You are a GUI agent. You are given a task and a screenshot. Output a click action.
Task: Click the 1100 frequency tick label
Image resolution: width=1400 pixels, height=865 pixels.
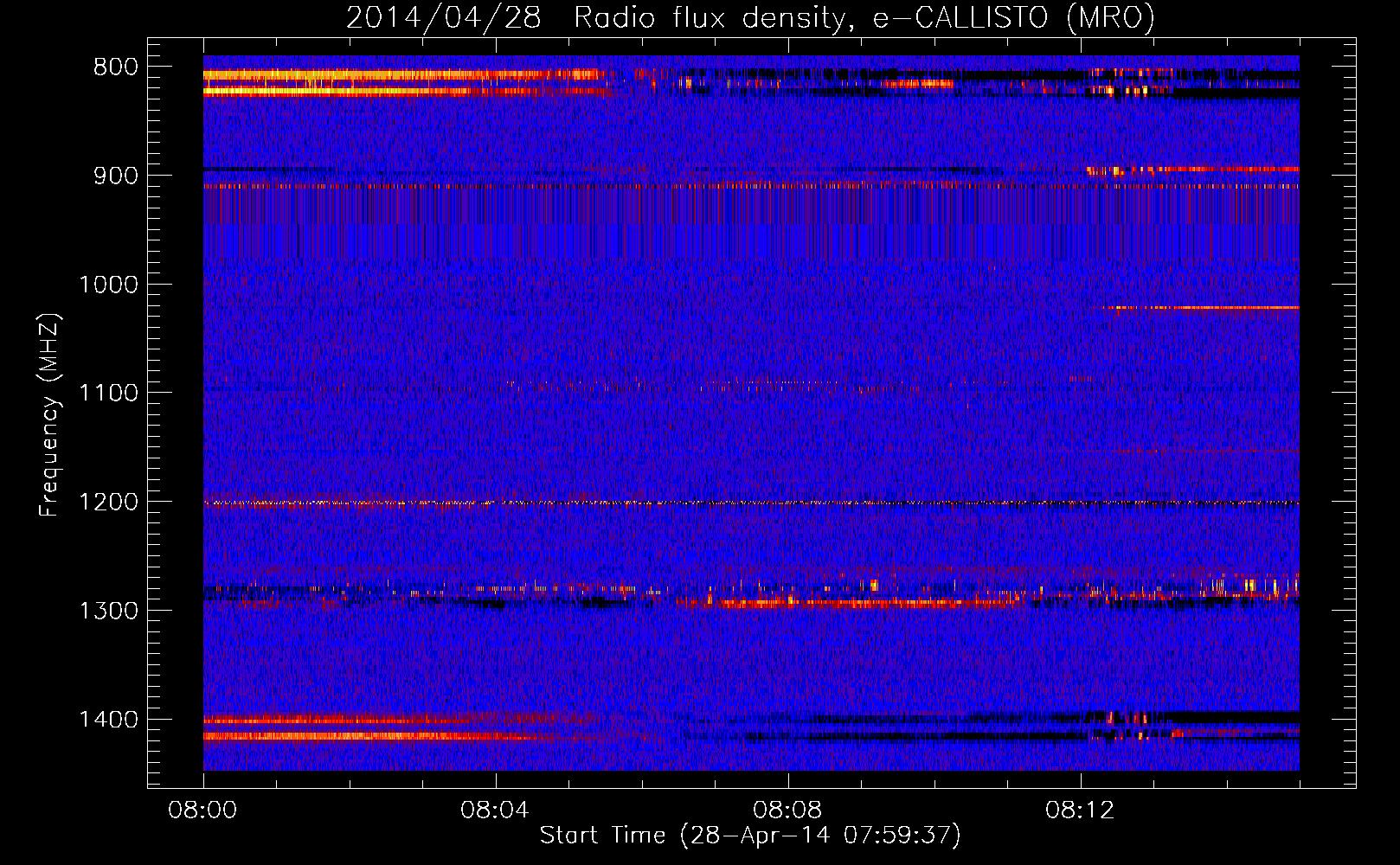pos(108,394)
